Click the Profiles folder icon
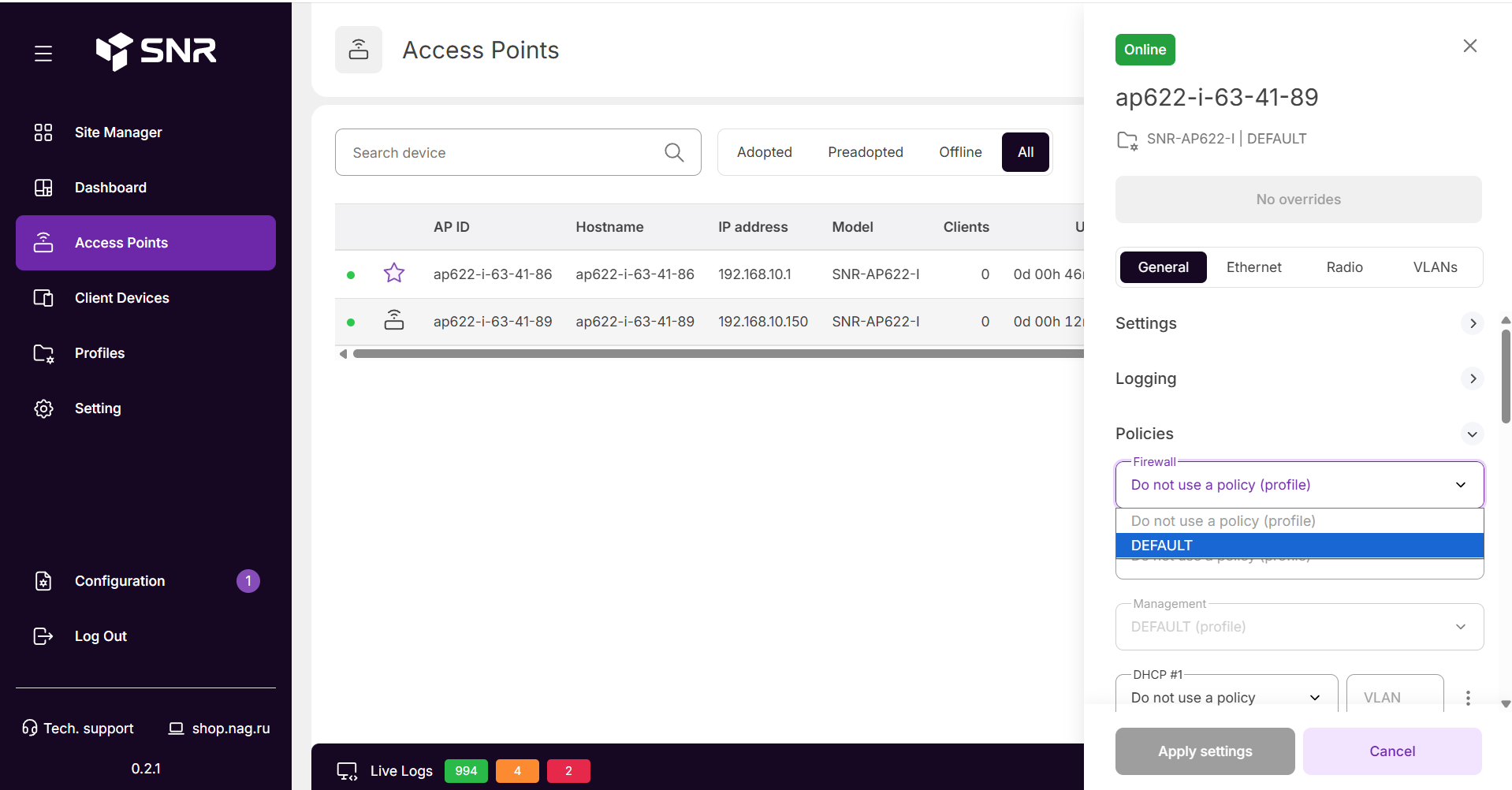Image resolution: width=1512 pixels, height=790 pixels. click(43, 353)
